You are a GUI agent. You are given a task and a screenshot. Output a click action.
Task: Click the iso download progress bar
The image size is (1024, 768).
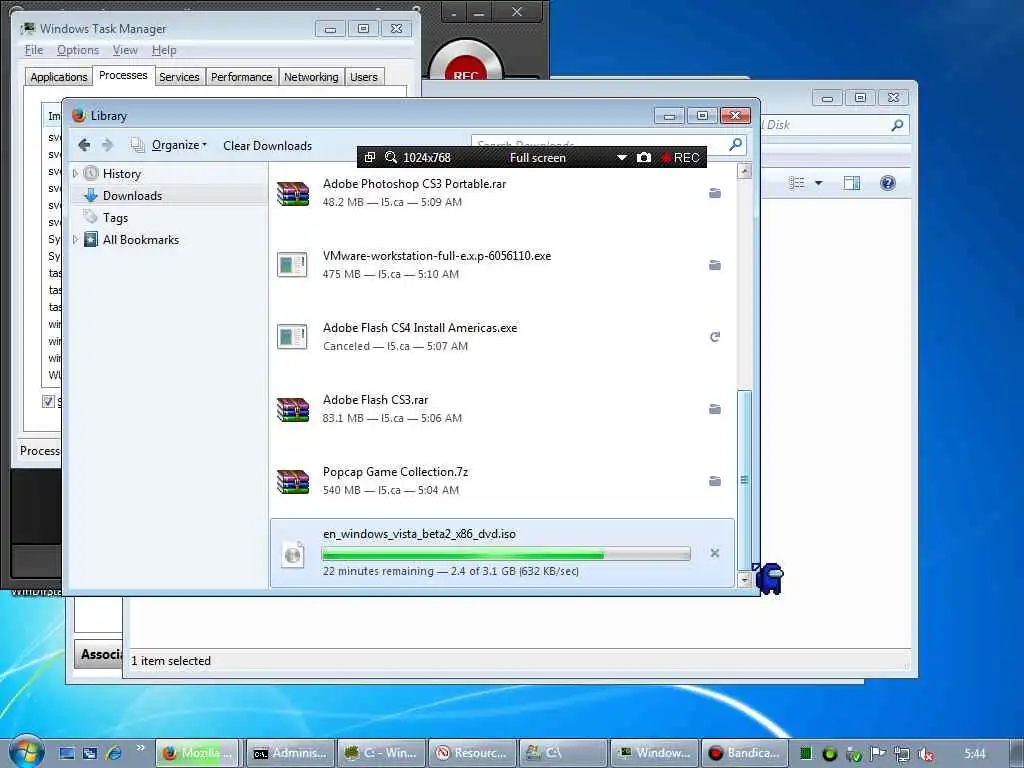[x=505, y=554]
